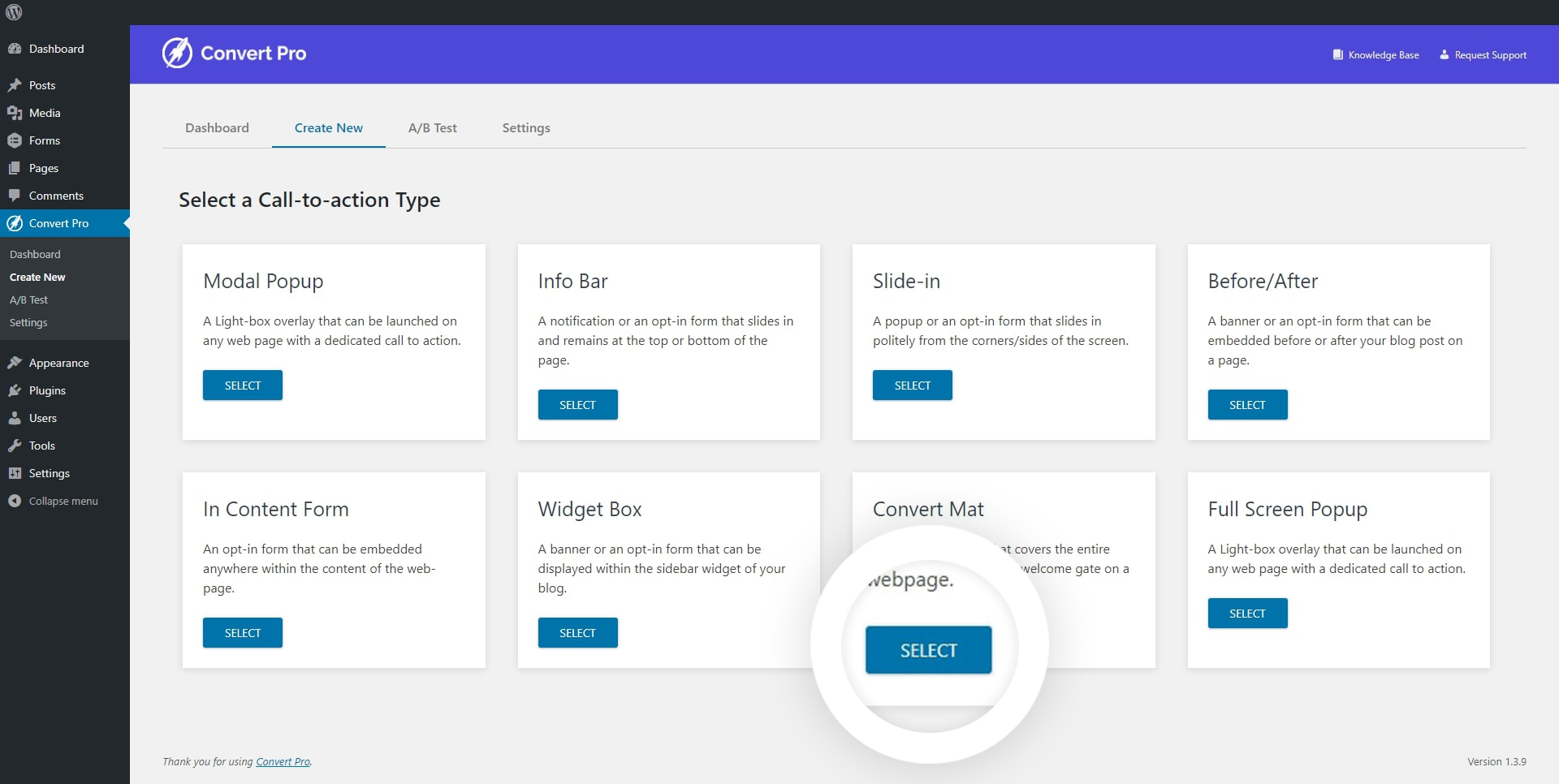This screenshot has width=1559, height=784.
Task: Click the Widget Box card title
Action: (589, 510)
